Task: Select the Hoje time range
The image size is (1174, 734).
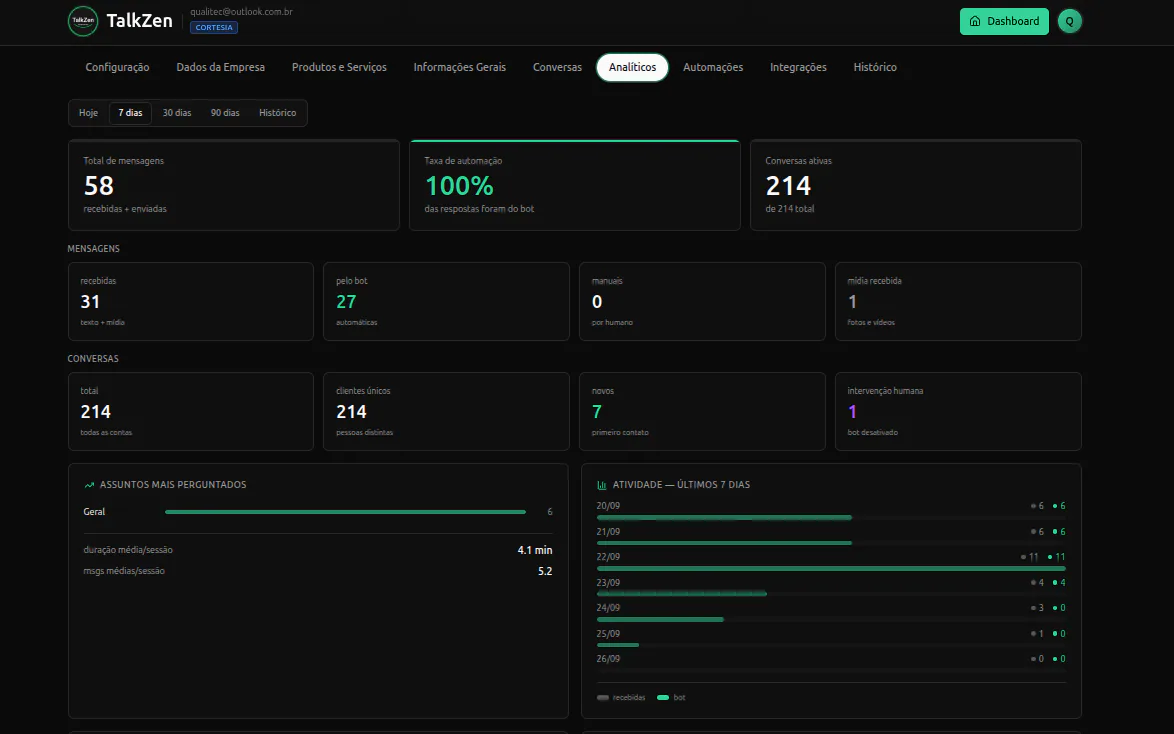Action: 88,113
